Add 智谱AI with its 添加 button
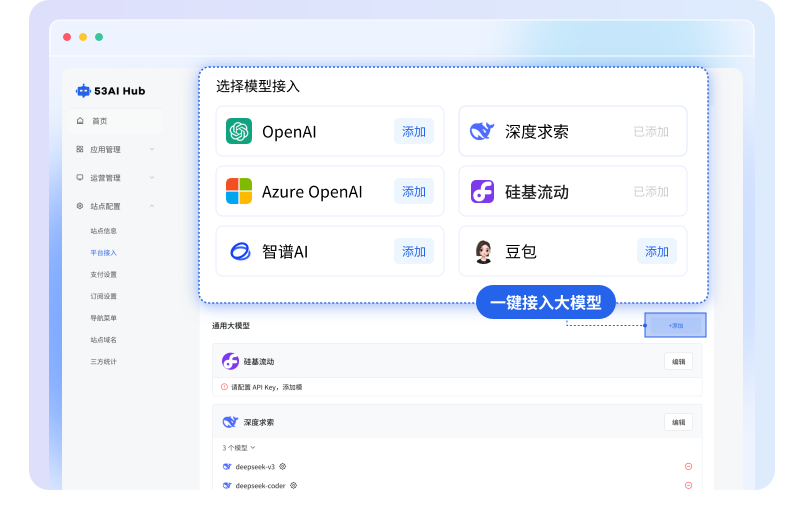805x520 pixels. click(x=414, y=252)
